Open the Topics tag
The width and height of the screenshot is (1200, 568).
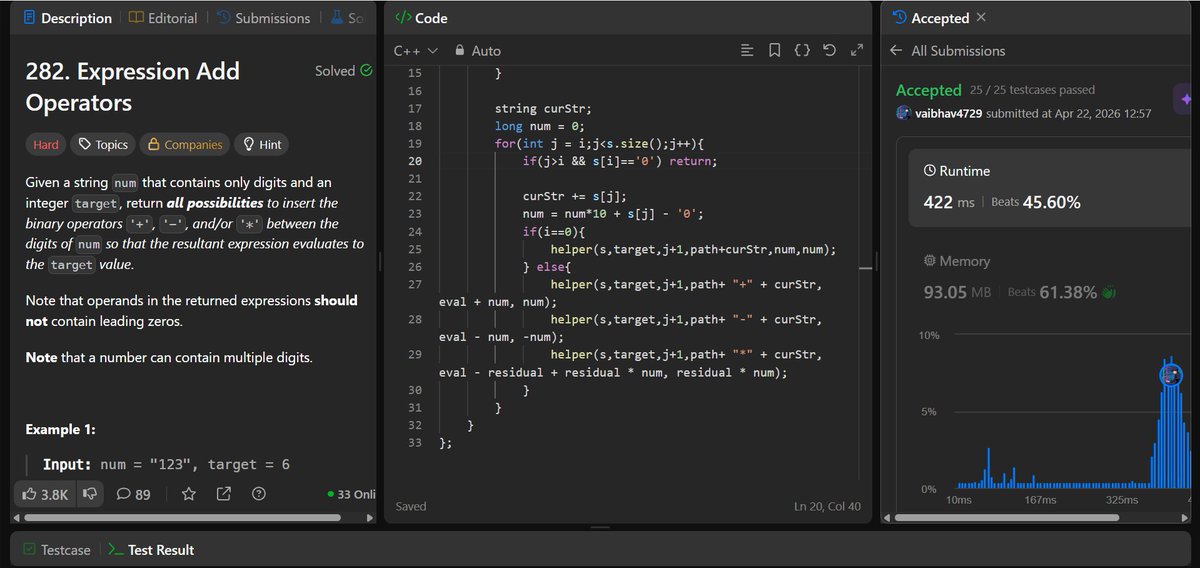point(102,145)
